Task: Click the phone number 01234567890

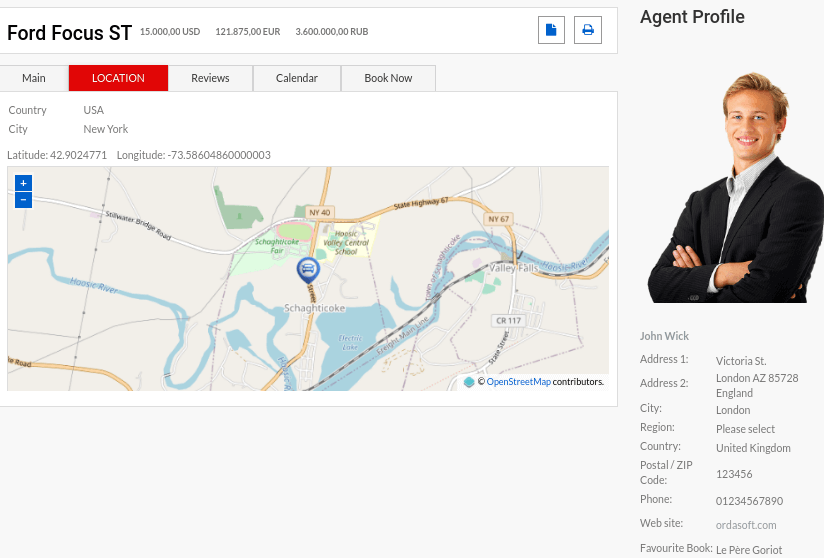Action: pos(749,501)
